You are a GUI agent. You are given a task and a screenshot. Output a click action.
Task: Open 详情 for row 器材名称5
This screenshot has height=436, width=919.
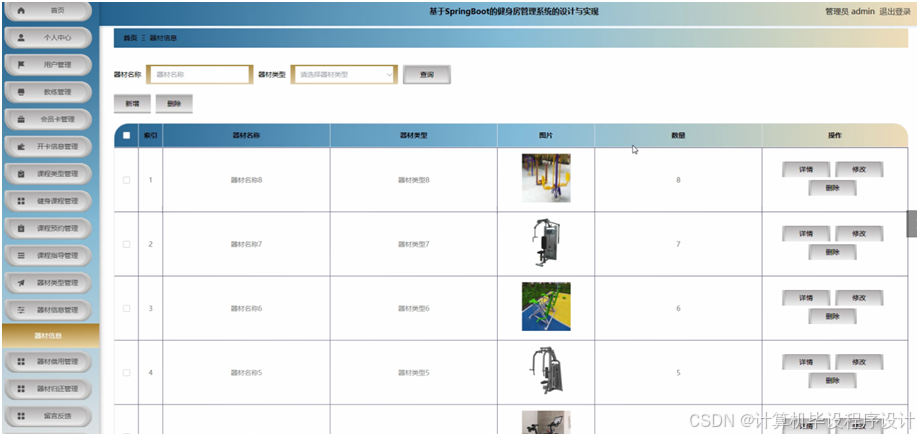click(806, 362)
